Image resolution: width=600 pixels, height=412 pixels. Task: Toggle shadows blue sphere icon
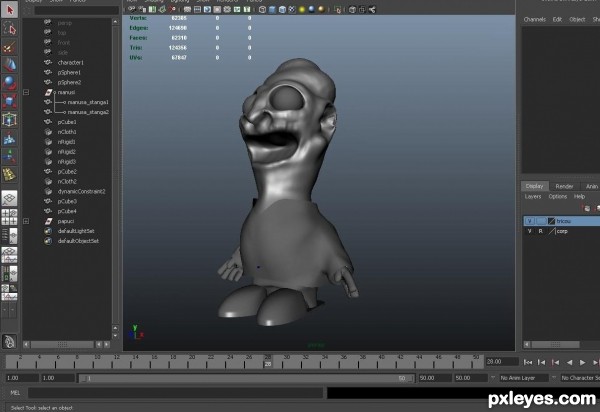311,9
